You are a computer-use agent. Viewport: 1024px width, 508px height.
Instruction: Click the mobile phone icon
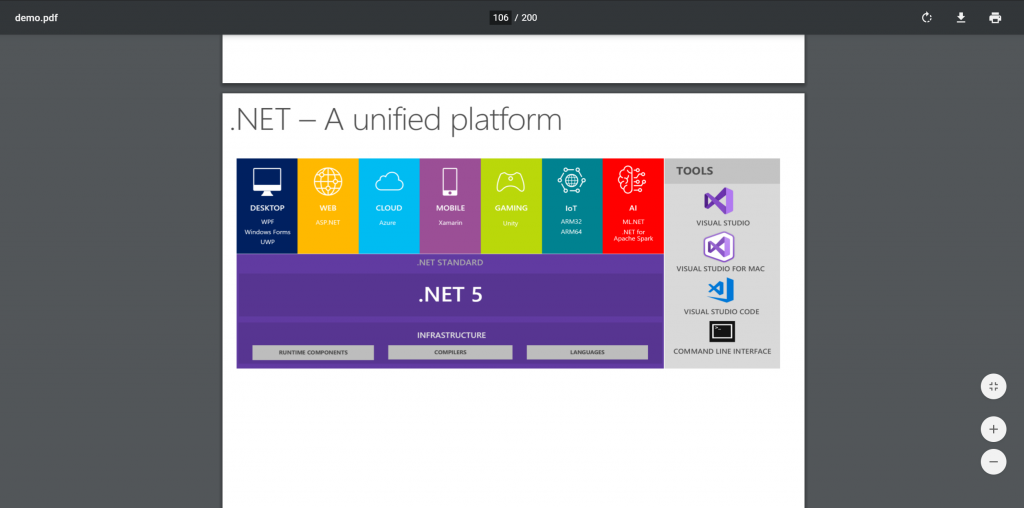[x=450, y=182]
